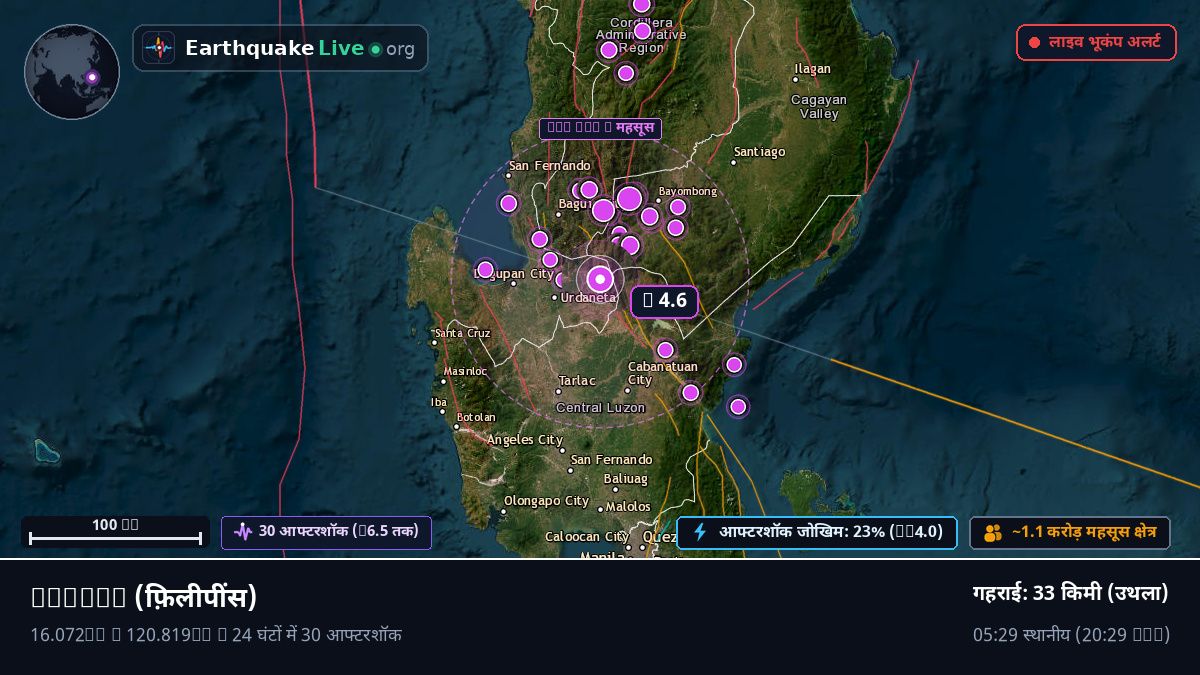Select the southernmost aftershock marker on the east coast

point(738,406)
